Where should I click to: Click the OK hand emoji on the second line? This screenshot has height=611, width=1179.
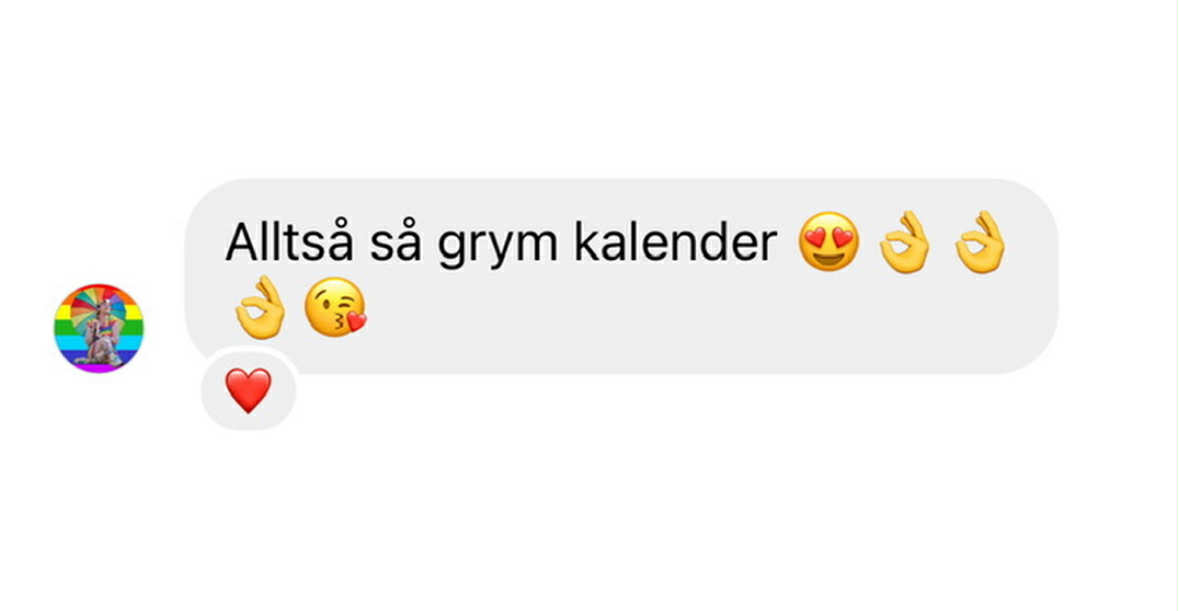pyautogui.click(x=260, y=307)
